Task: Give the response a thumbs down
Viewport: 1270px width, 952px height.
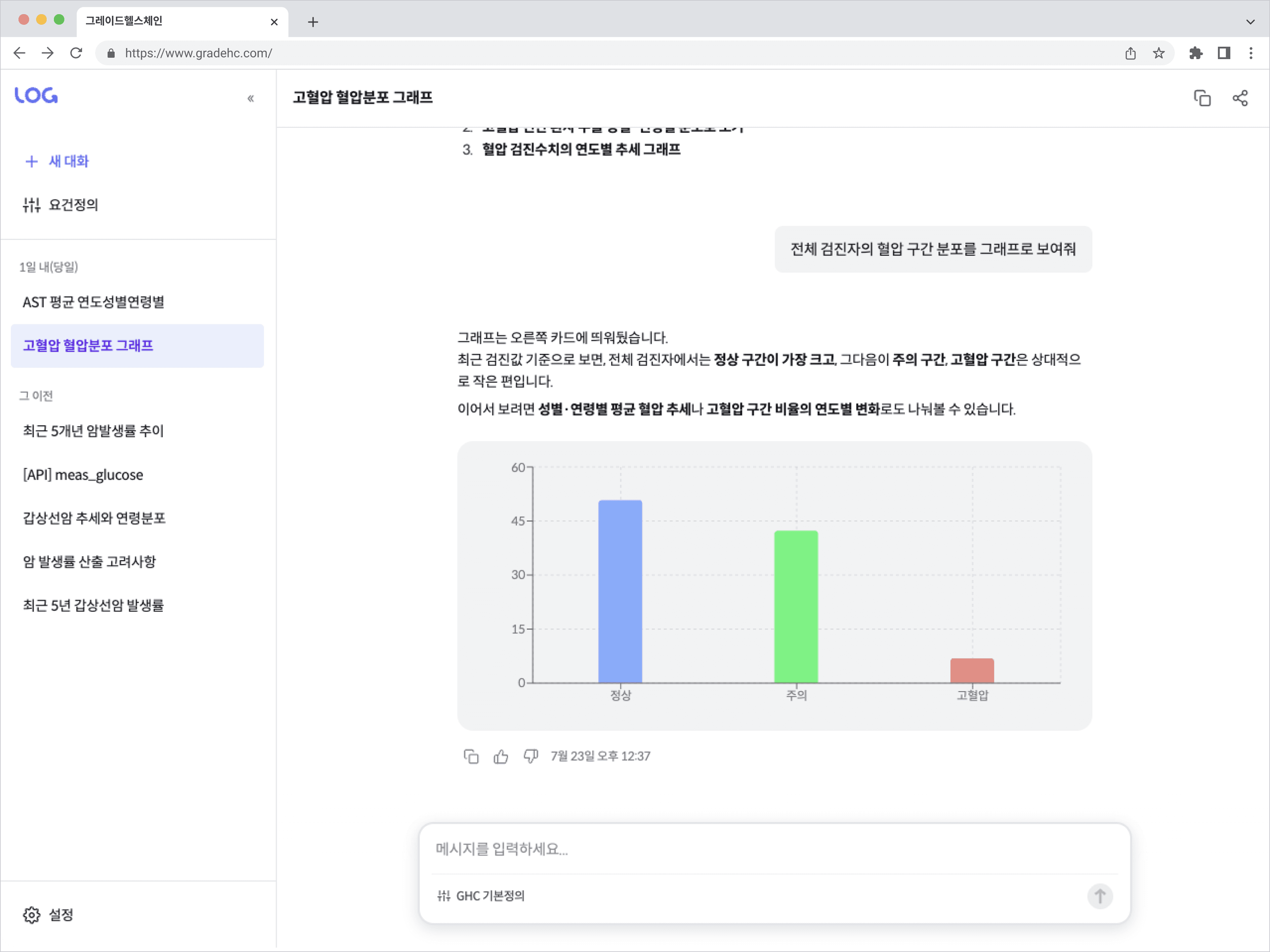Action: tap(530, 756)
